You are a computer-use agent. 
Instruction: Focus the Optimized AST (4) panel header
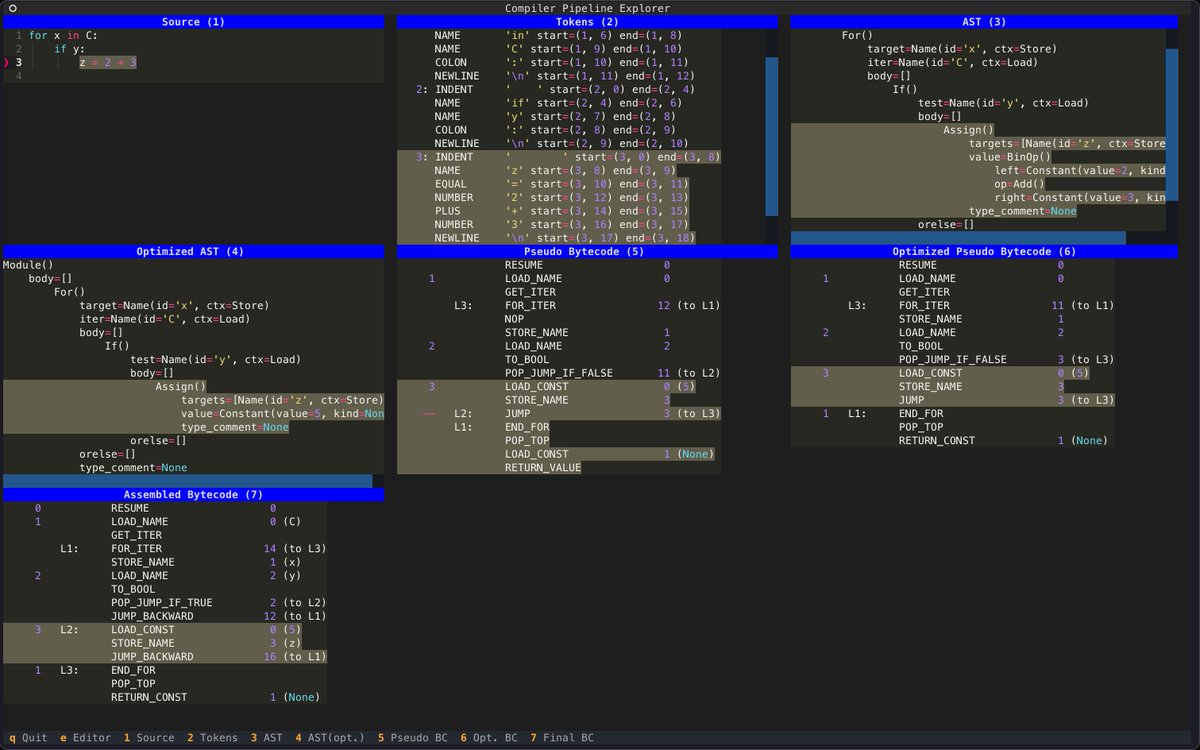193,252
